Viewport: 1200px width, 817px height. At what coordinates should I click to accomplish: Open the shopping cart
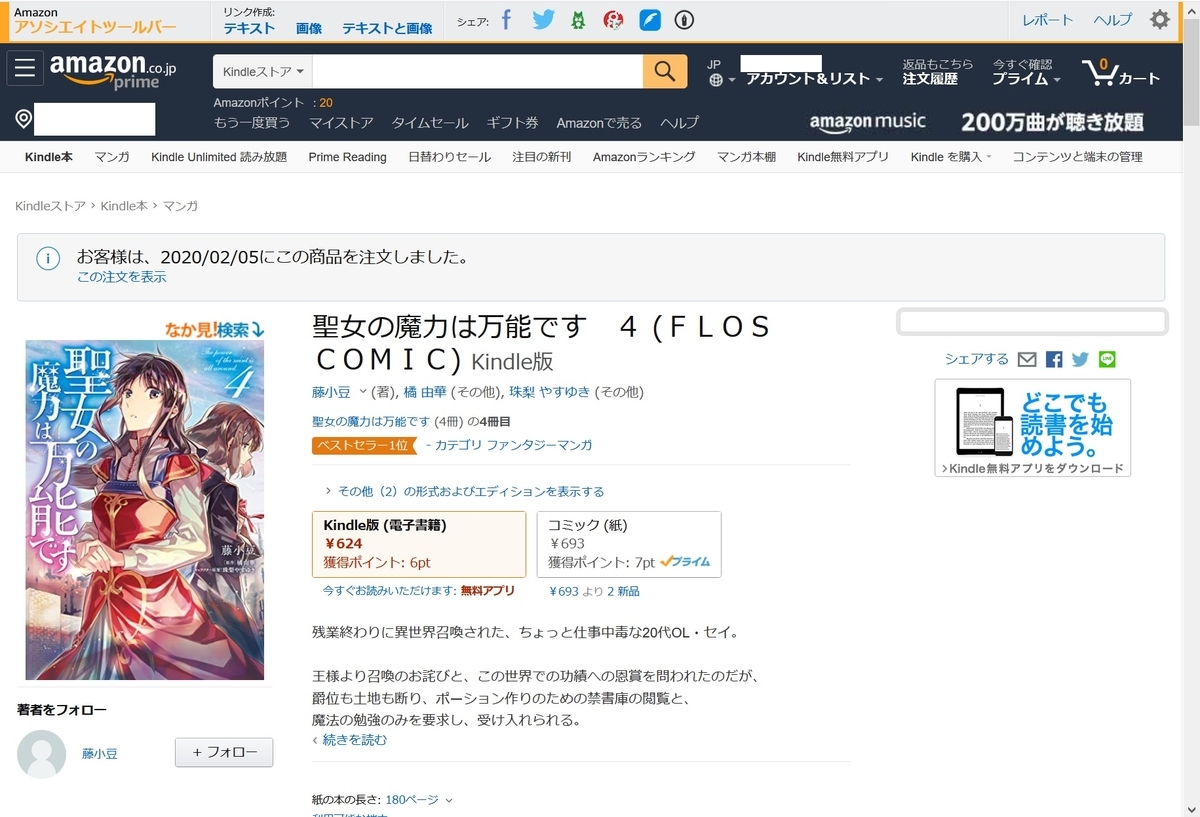tap(1121, 72)
